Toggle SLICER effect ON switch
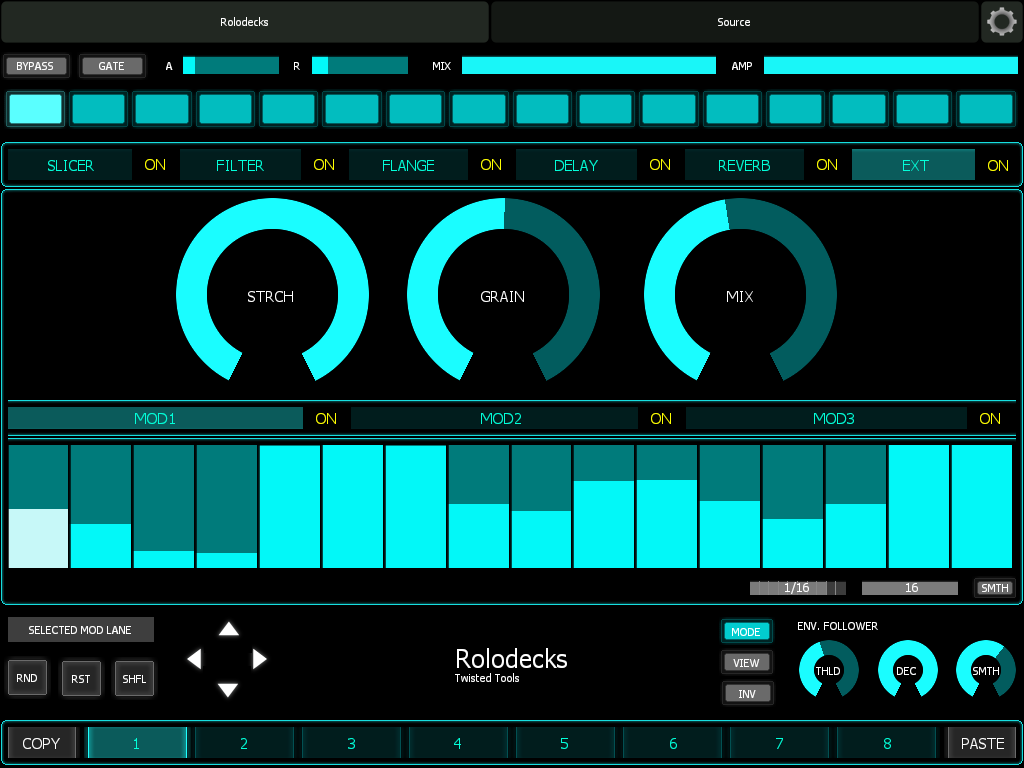The image size is (1024, 768). (155, 165)
